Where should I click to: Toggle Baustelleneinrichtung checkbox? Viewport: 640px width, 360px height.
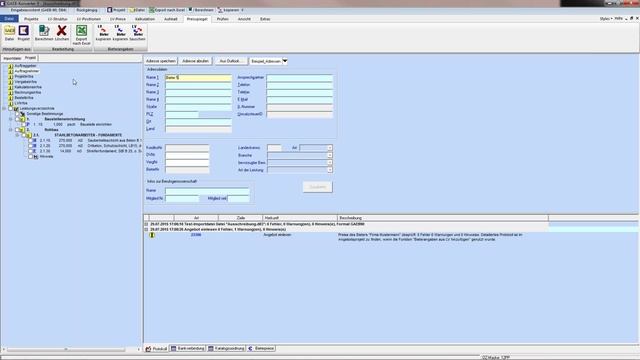tap(17, 119)
